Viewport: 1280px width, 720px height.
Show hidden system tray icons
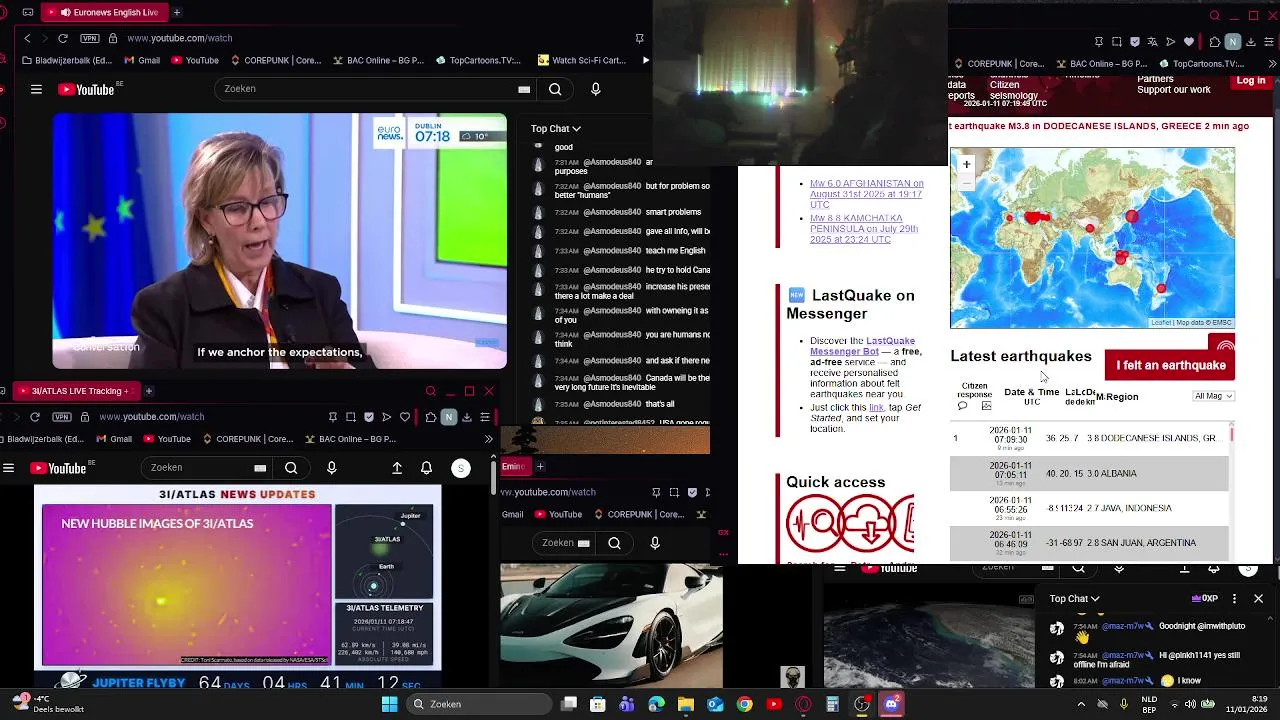[1081, 704]
